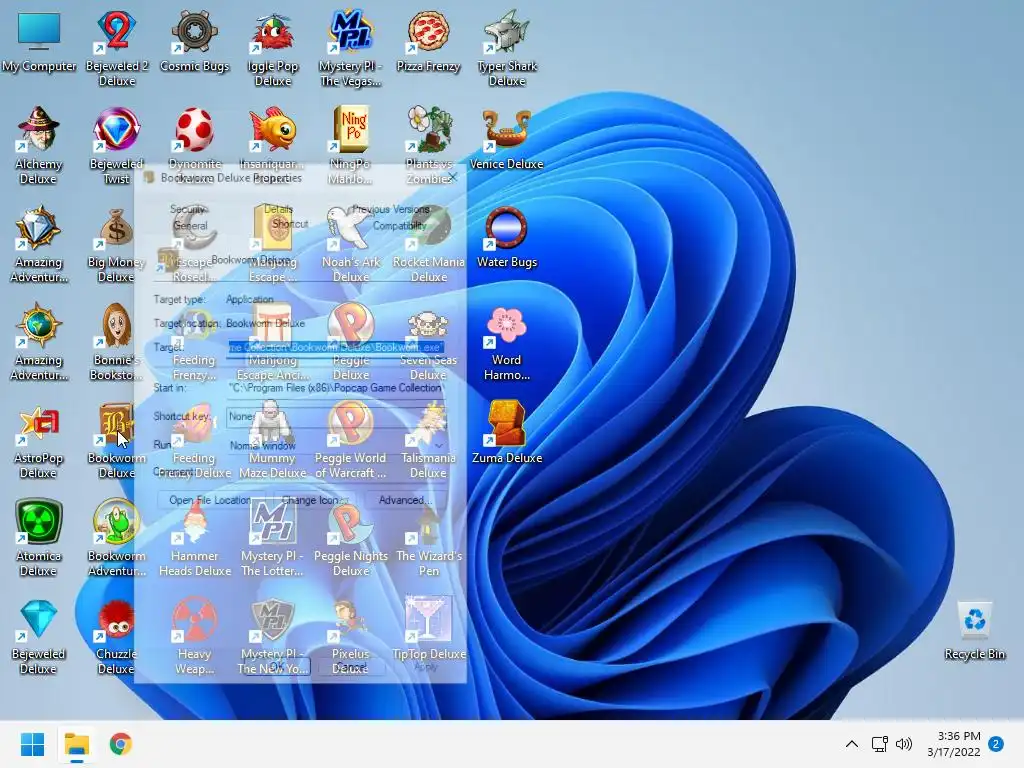Select the Chuzzle Deluxe fuzzy red icon

(117, 636)
